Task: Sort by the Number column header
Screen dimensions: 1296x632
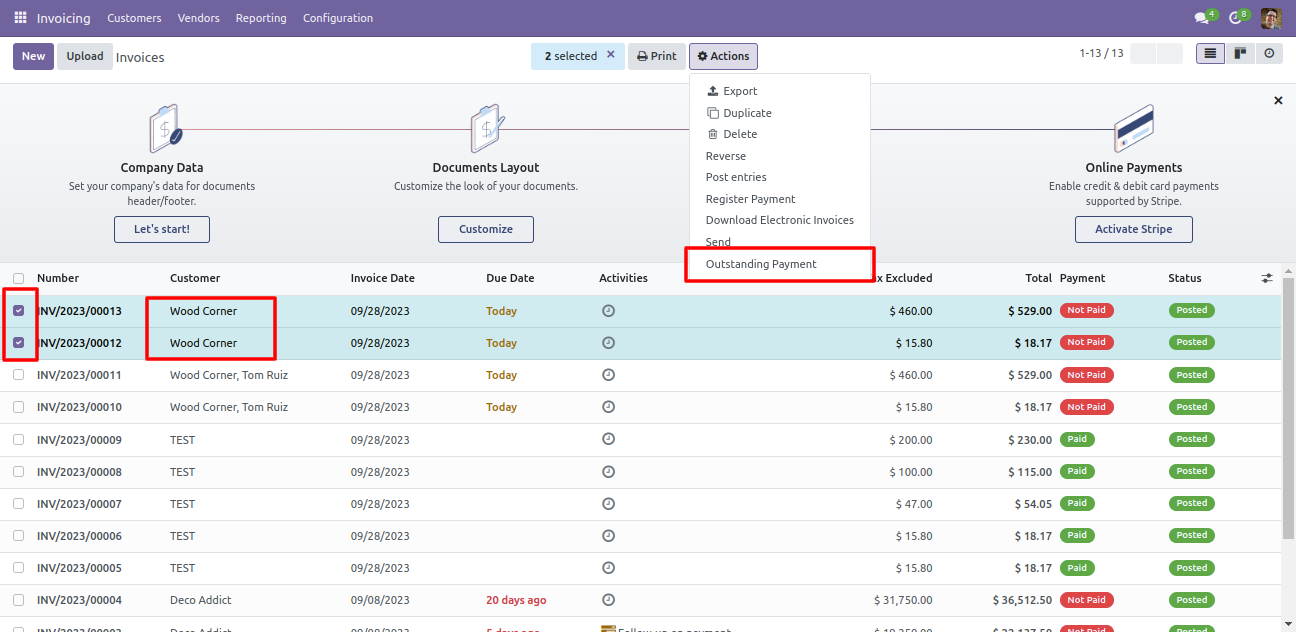Action: [x=58, y=278]
